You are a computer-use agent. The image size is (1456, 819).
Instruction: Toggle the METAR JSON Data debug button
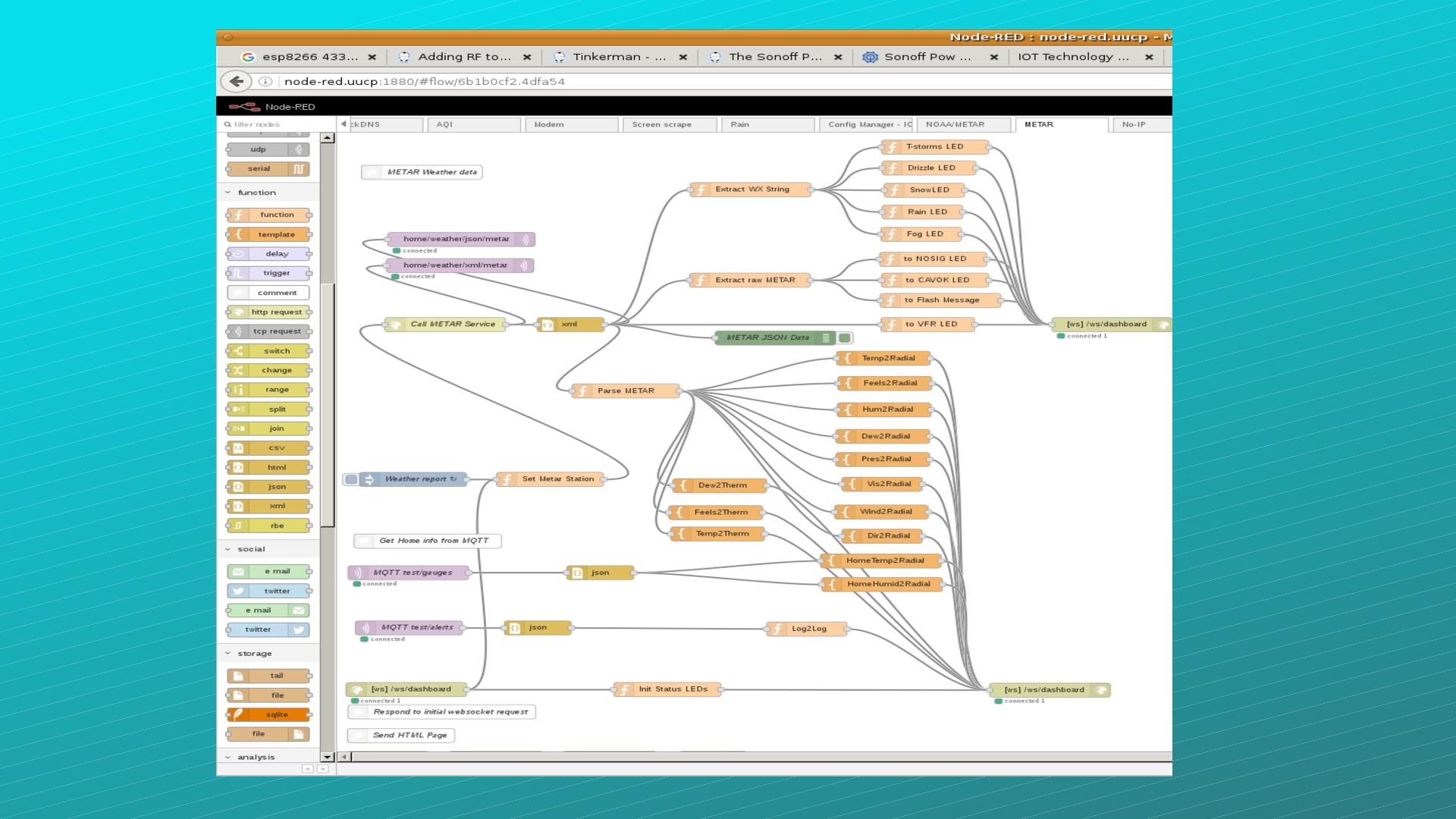coord(845,338)
